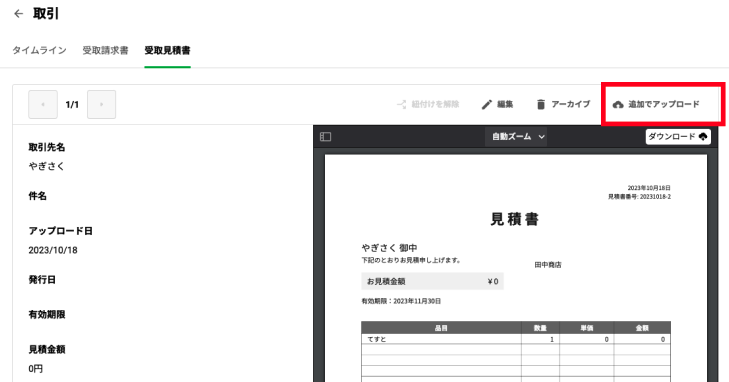Download the PDF with ダウンロード button
Screen dimensions: 729x382
pos(678,137)
